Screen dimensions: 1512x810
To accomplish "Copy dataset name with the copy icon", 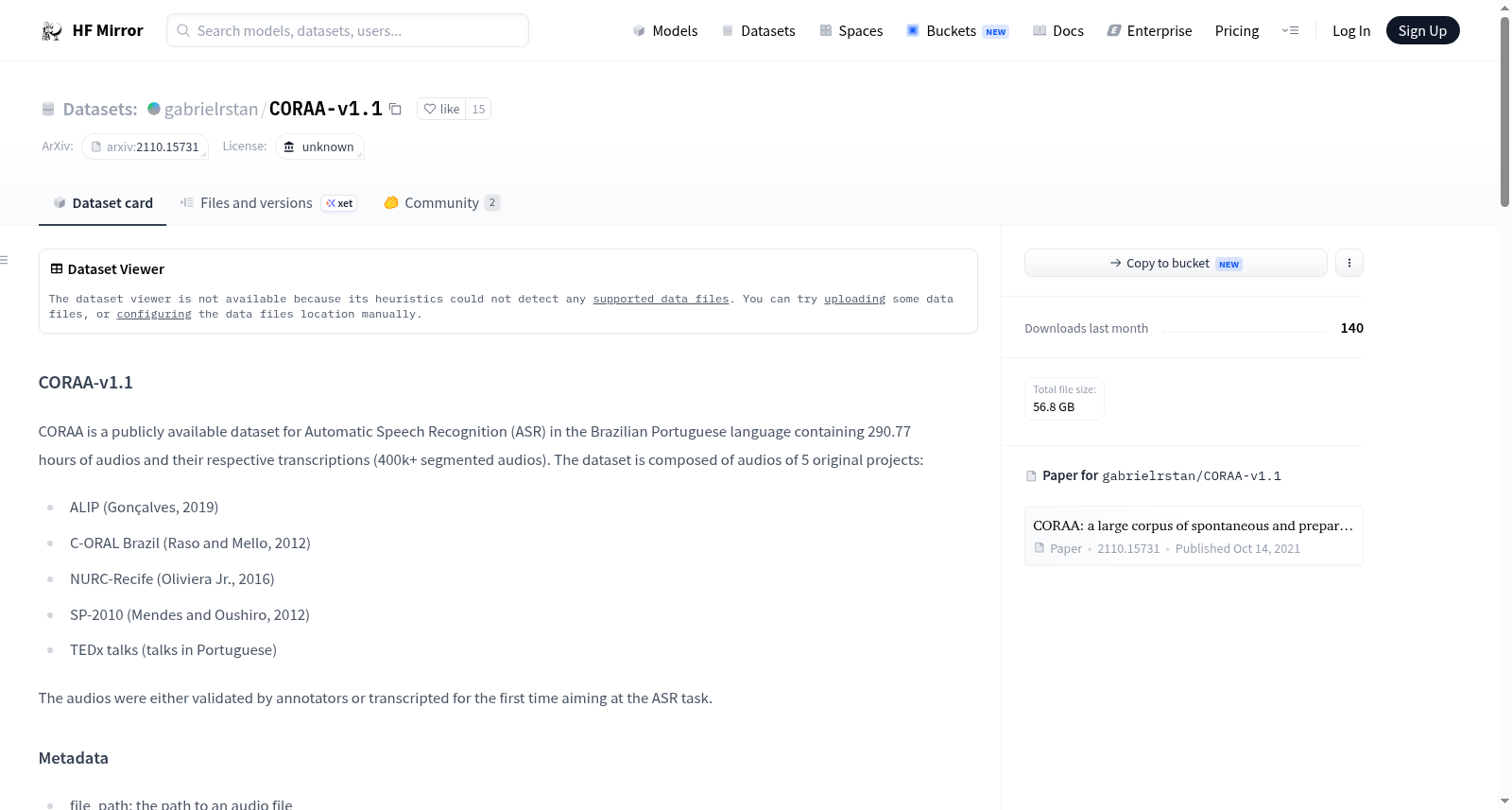I will tap(395, 109).
